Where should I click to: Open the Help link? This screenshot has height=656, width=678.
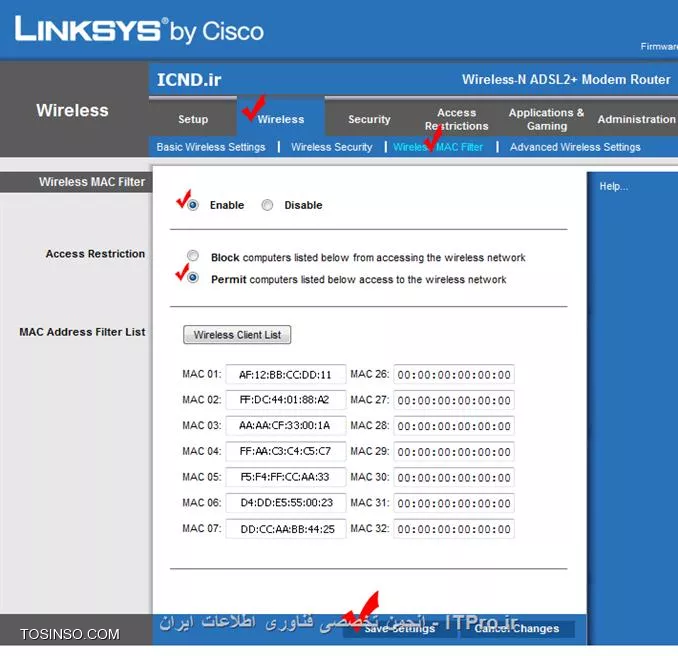[x=613, y=186]
